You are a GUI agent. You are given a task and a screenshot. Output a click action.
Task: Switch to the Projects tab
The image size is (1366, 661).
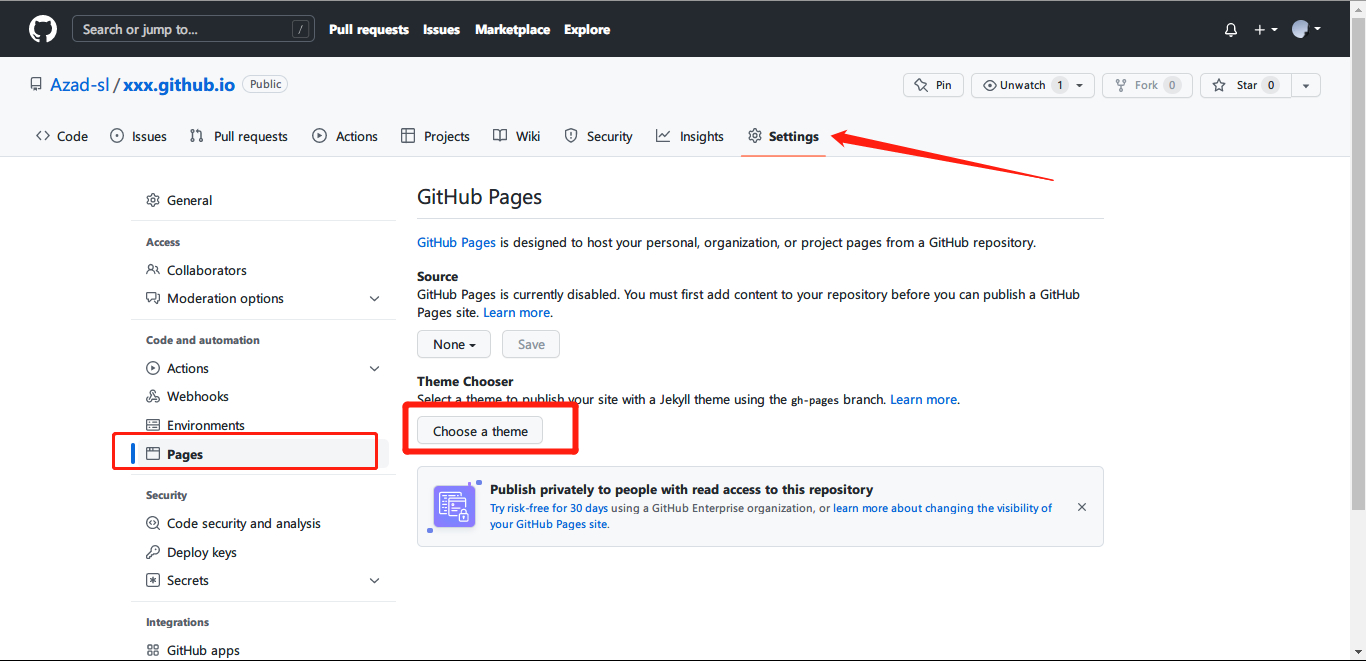tap(435, 136)
